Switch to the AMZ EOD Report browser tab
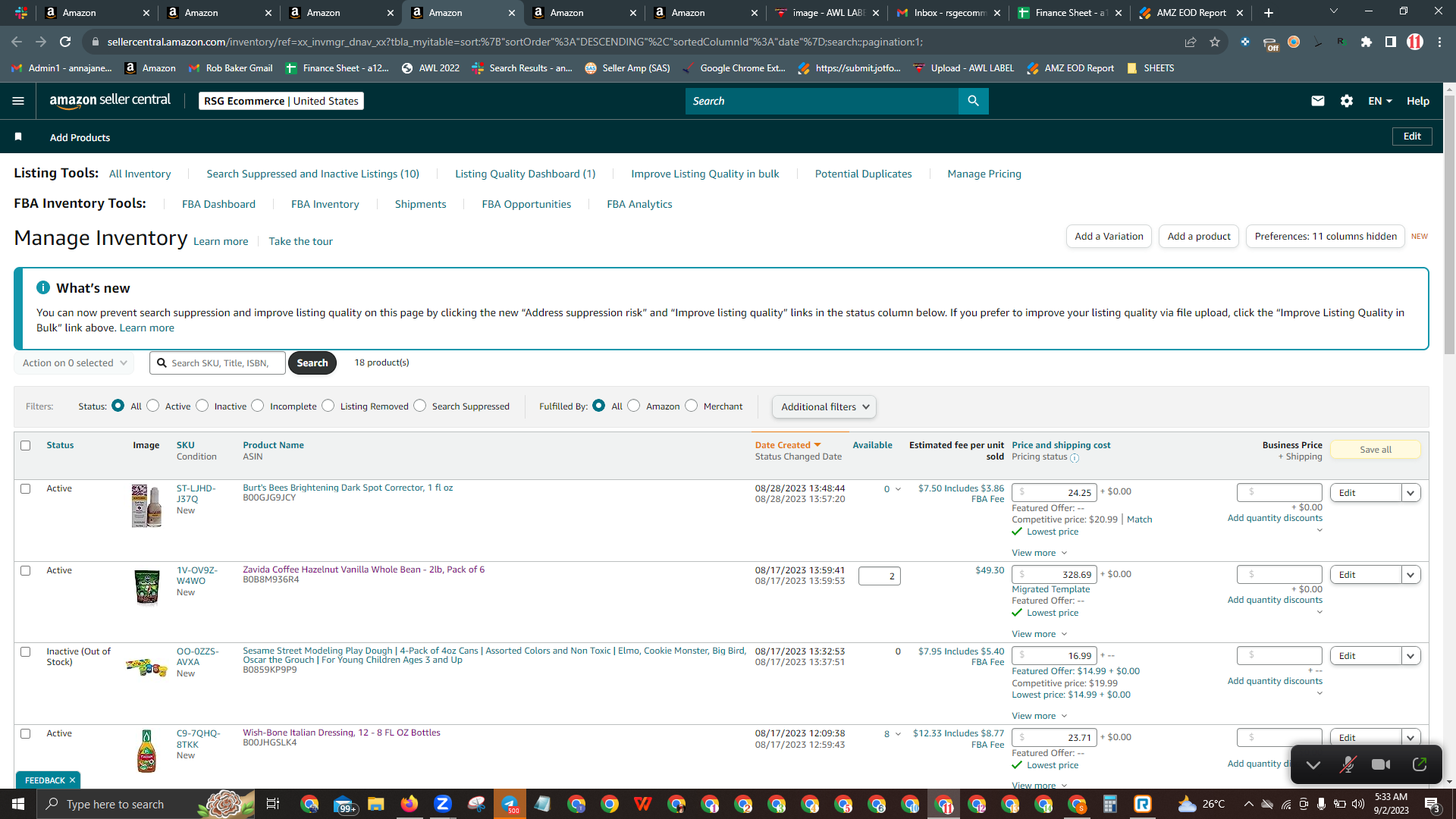This screenshot has height=819, width=1456. pyautogui.click(x=1191, y=13)
